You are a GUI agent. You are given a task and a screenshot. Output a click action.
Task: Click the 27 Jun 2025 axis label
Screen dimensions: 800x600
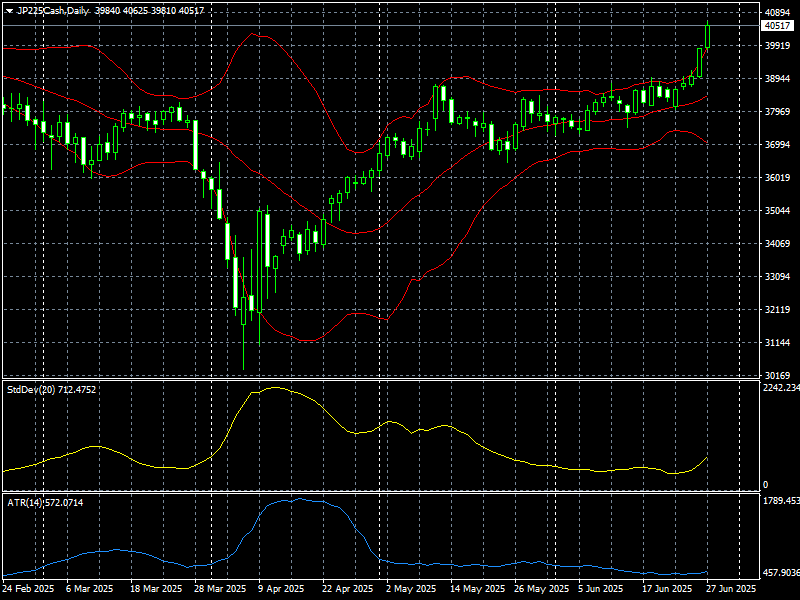[731, 587]
